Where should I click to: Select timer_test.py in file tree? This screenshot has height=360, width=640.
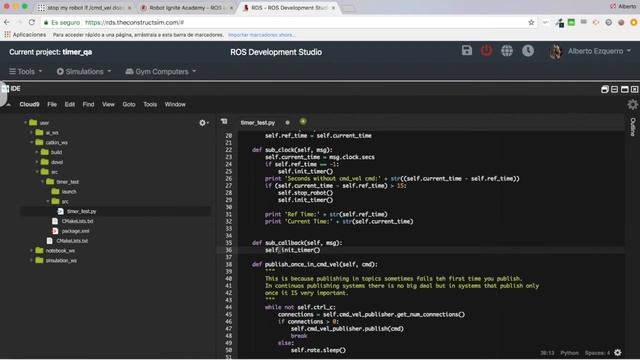coord(81,211)
